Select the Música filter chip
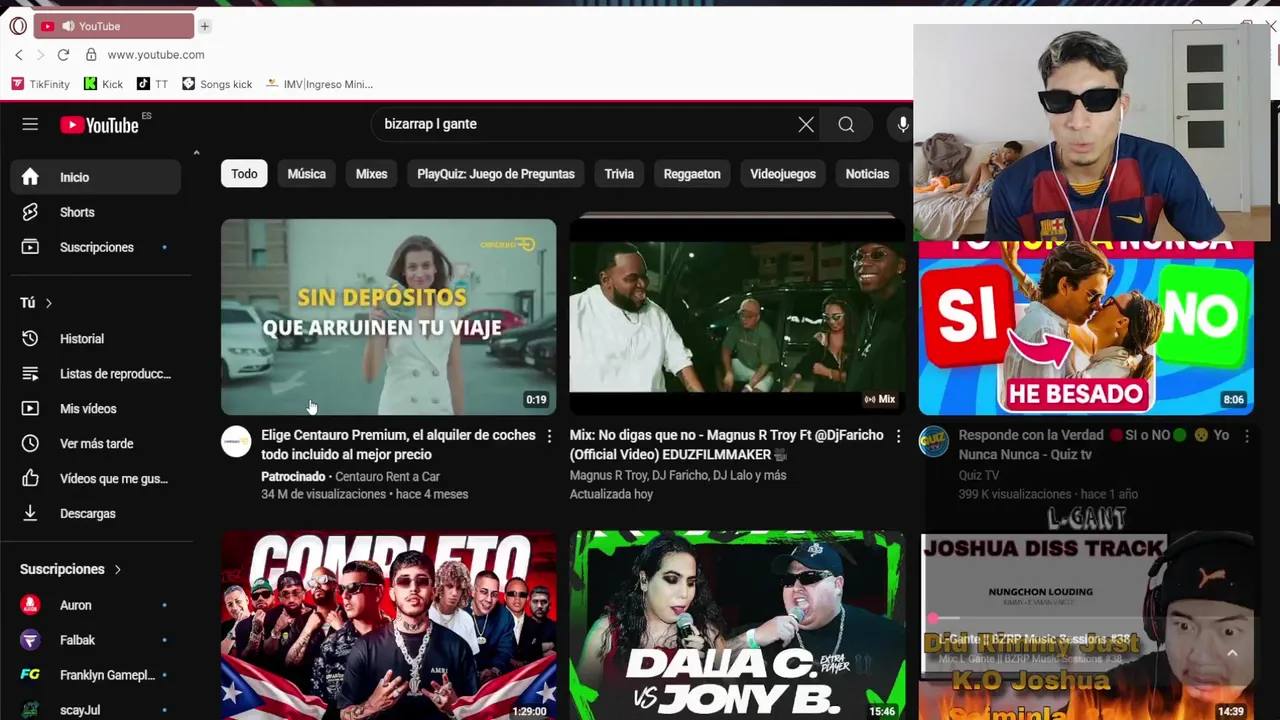The image size is (1280, 720). point(306,174)
